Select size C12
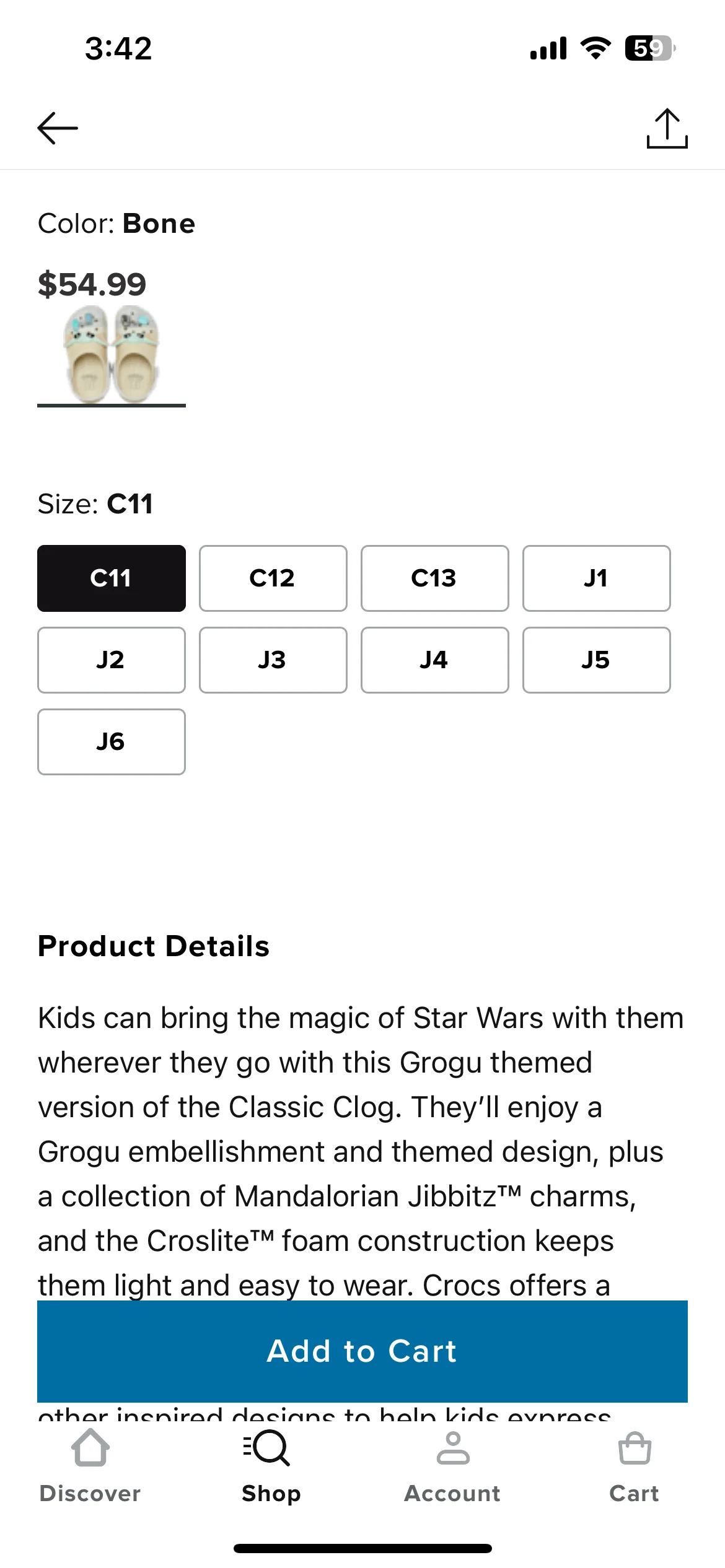 point(273,578)
